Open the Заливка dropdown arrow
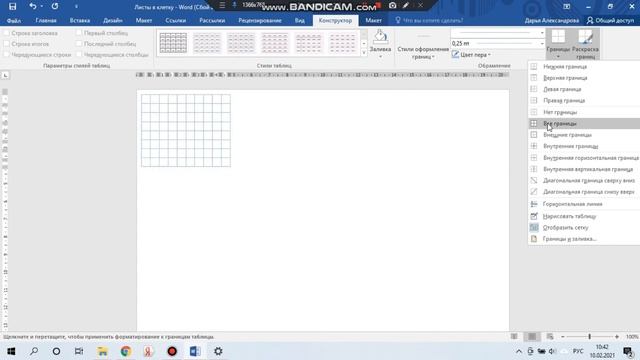The image size is (640, 360). (x=380, y=56)
